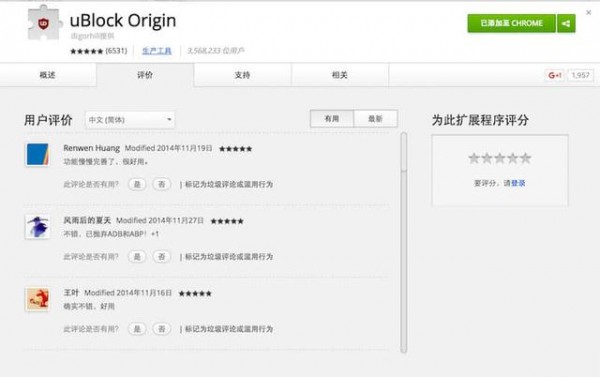The height and width of the screenshot is (377, 600).
Task: Switch to the 评价 tab
Action: [145, 75]
